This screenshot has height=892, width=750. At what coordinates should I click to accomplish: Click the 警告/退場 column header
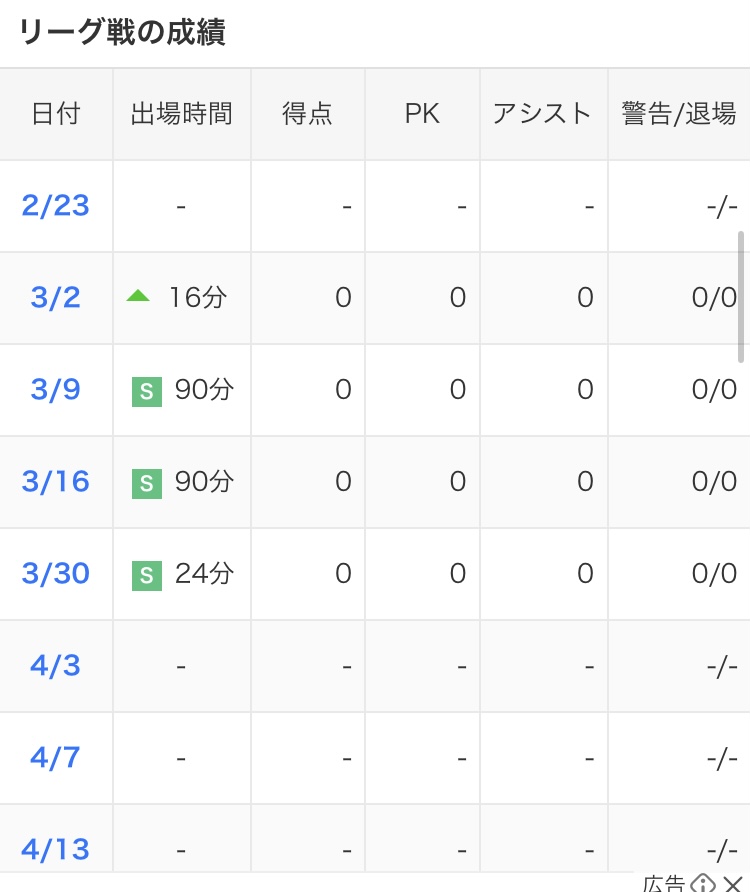(x=679, y=114)
